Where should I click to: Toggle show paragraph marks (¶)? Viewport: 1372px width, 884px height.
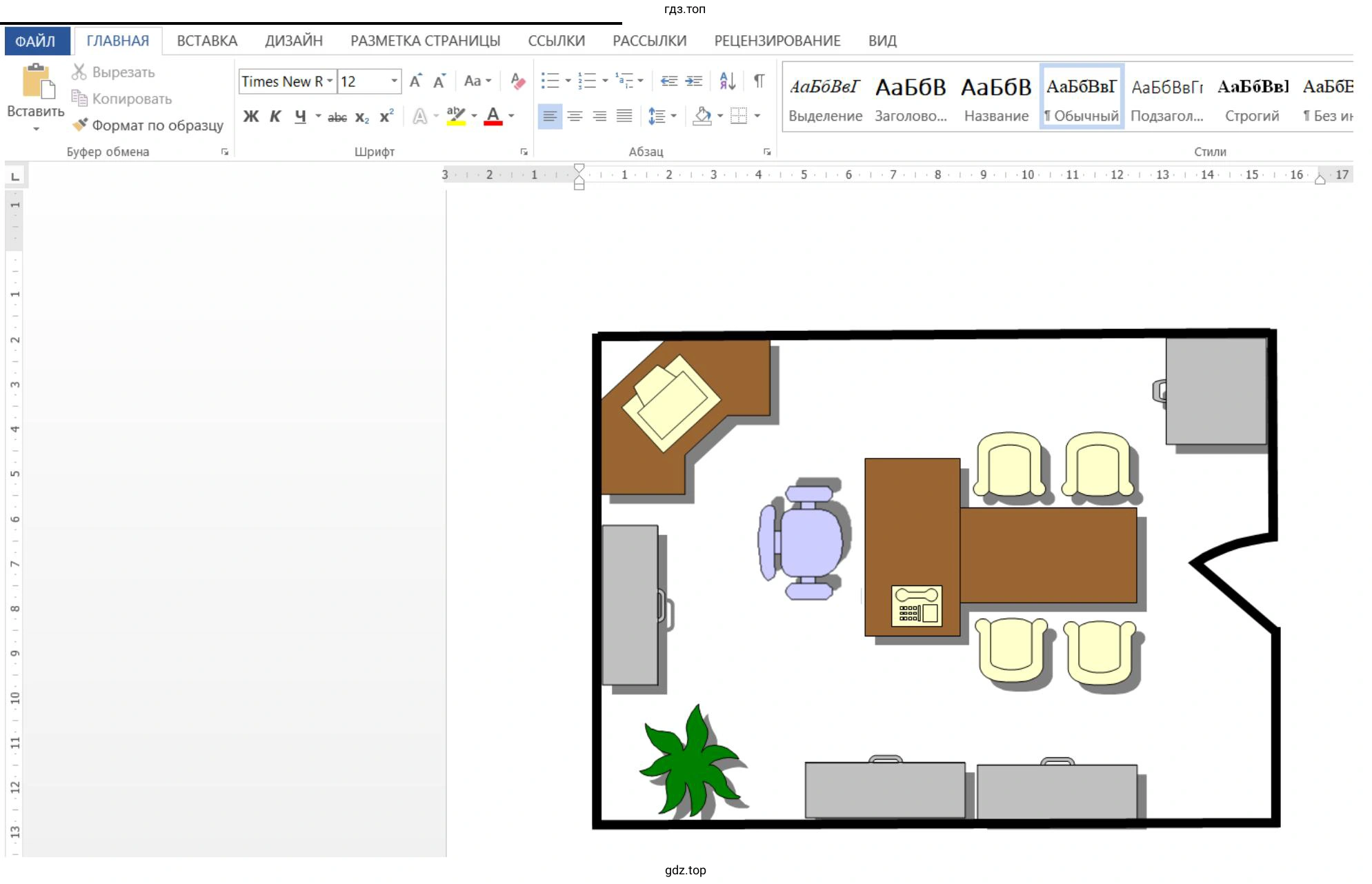click(x=759, y=81)
